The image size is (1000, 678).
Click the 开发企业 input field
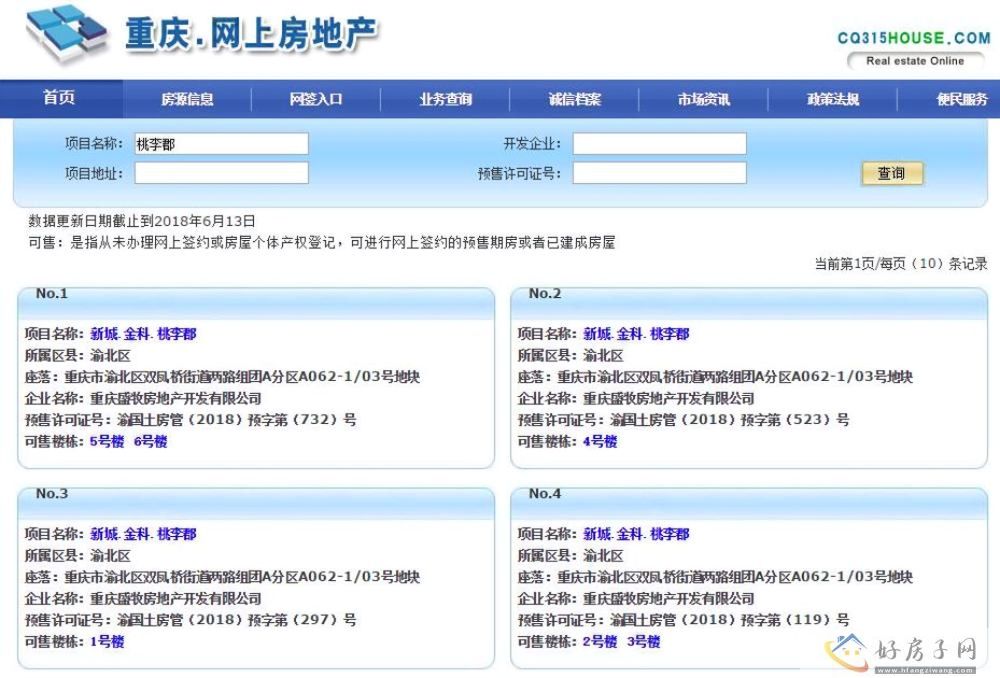coord(659,144)
